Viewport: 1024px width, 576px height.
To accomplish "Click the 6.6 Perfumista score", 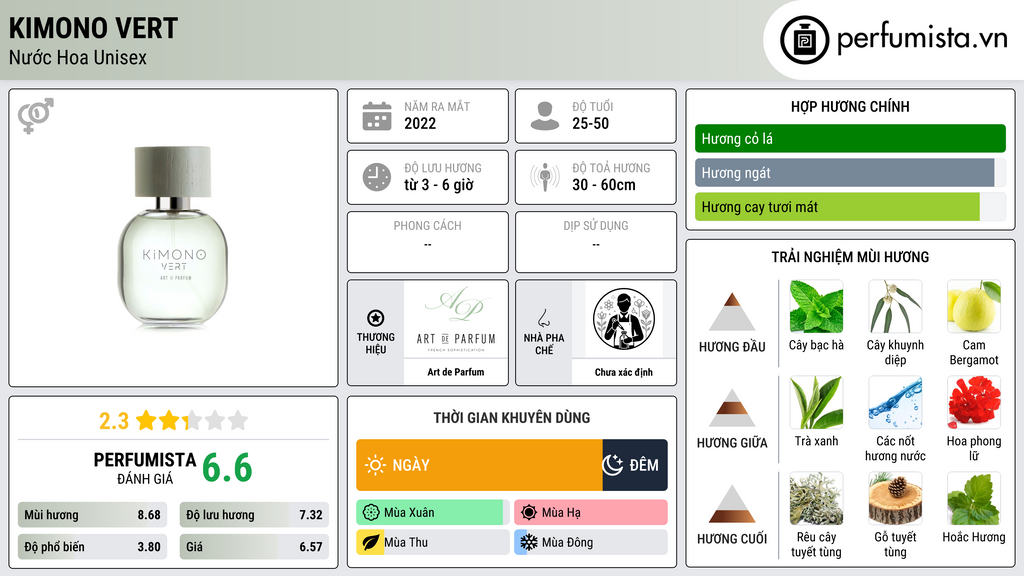I will (227, 468).
